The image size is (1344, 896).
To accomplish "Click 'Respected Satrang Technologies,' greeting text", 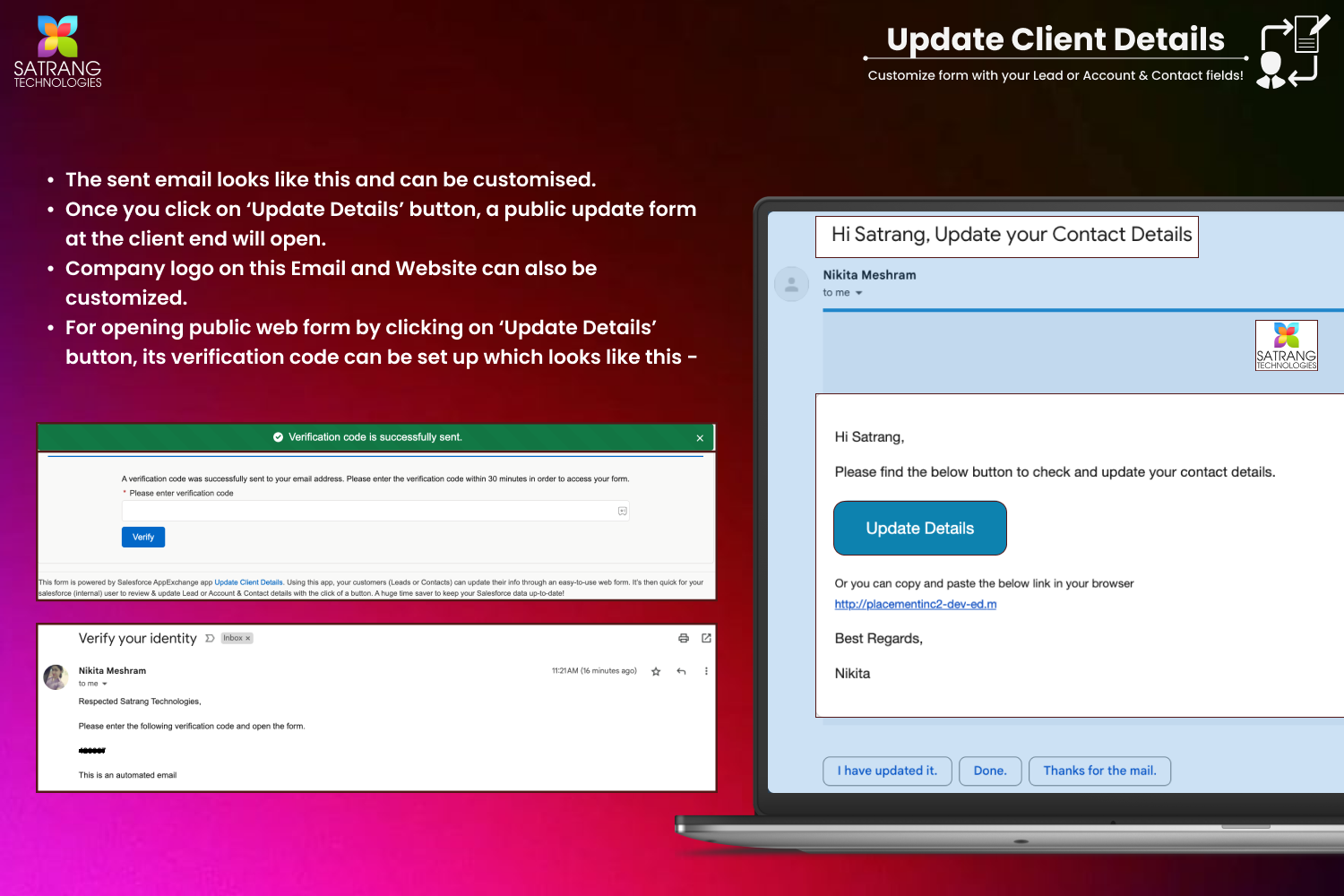I will pyautogui.click(x=140, y=702).
